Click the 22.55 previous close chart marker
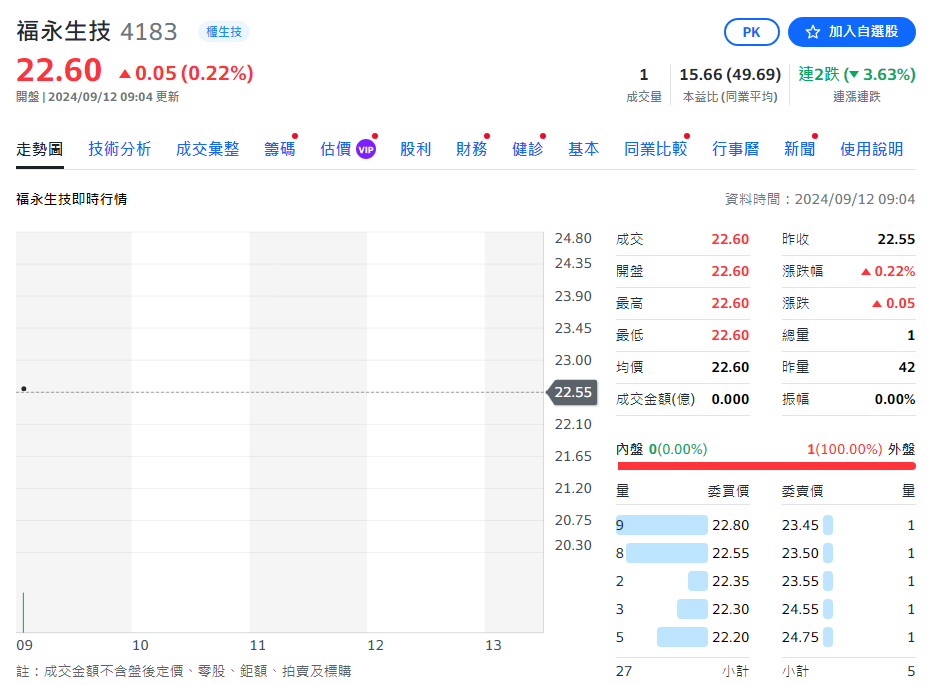 [x=573, y=392]
